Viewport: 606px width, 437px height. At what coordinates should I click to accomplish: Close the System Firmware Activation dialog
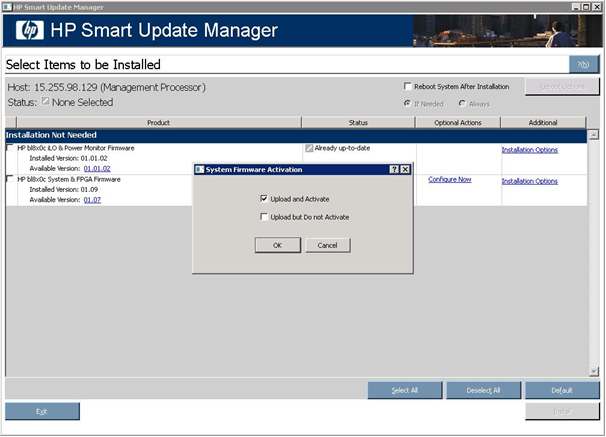tap(405, 170)
